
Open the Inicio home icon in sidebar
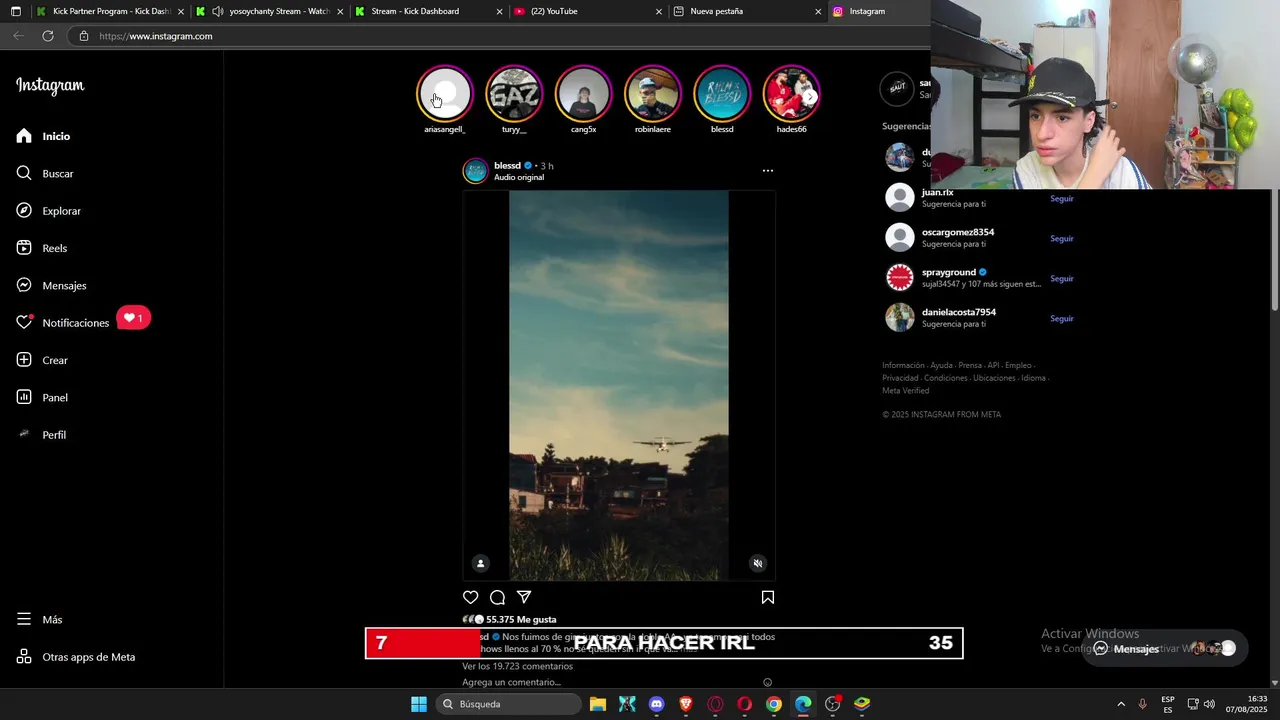pos(24,136)
